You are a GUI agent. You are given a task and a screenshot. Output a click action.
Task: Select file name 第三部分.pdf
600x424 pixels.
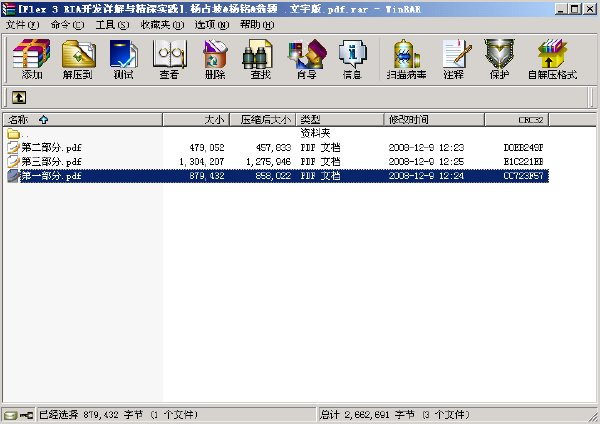(51, 161)
